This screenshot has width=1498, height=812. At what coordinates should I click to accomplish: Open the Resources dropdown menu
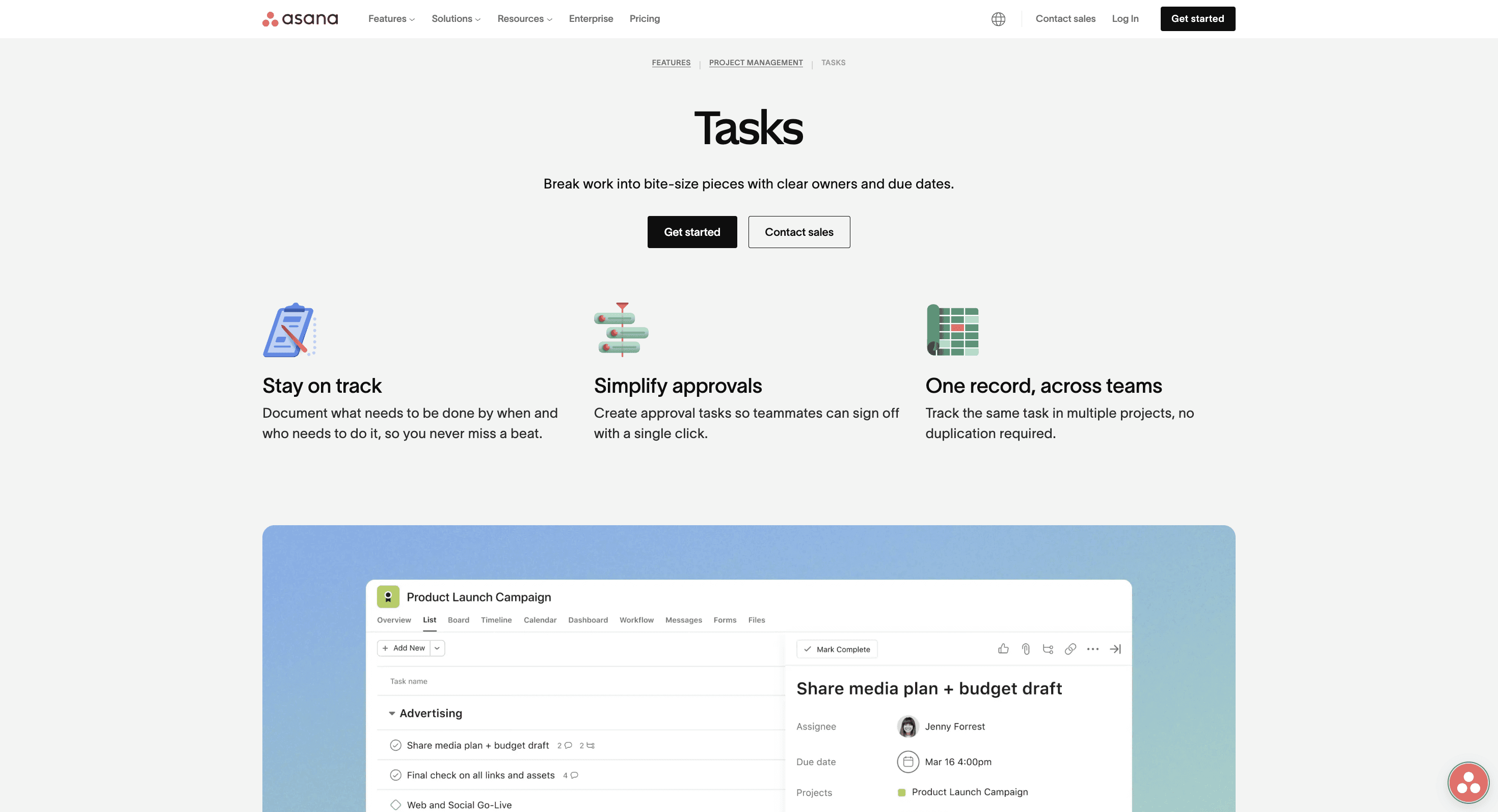[x=524, y=19]
